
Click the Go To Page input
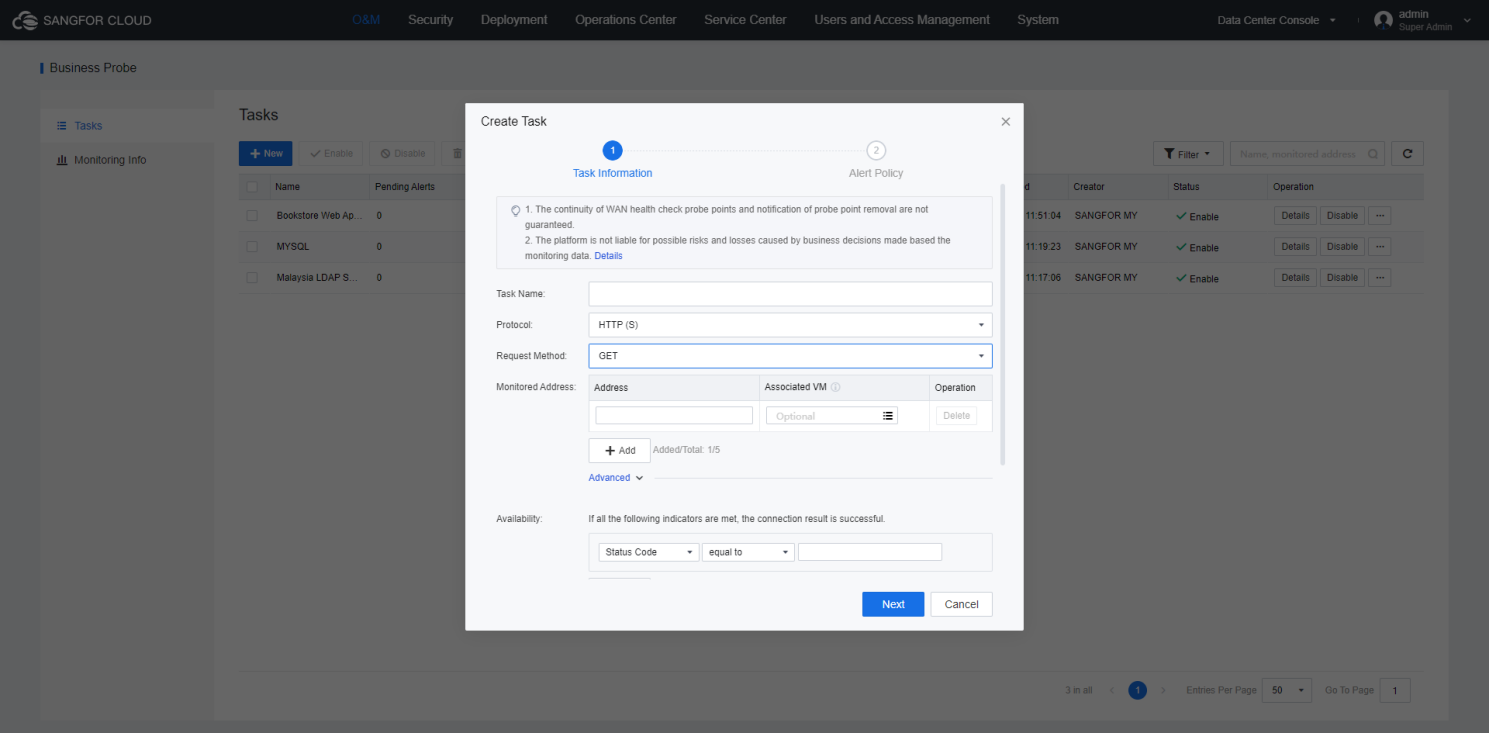tap(1395, 691)
